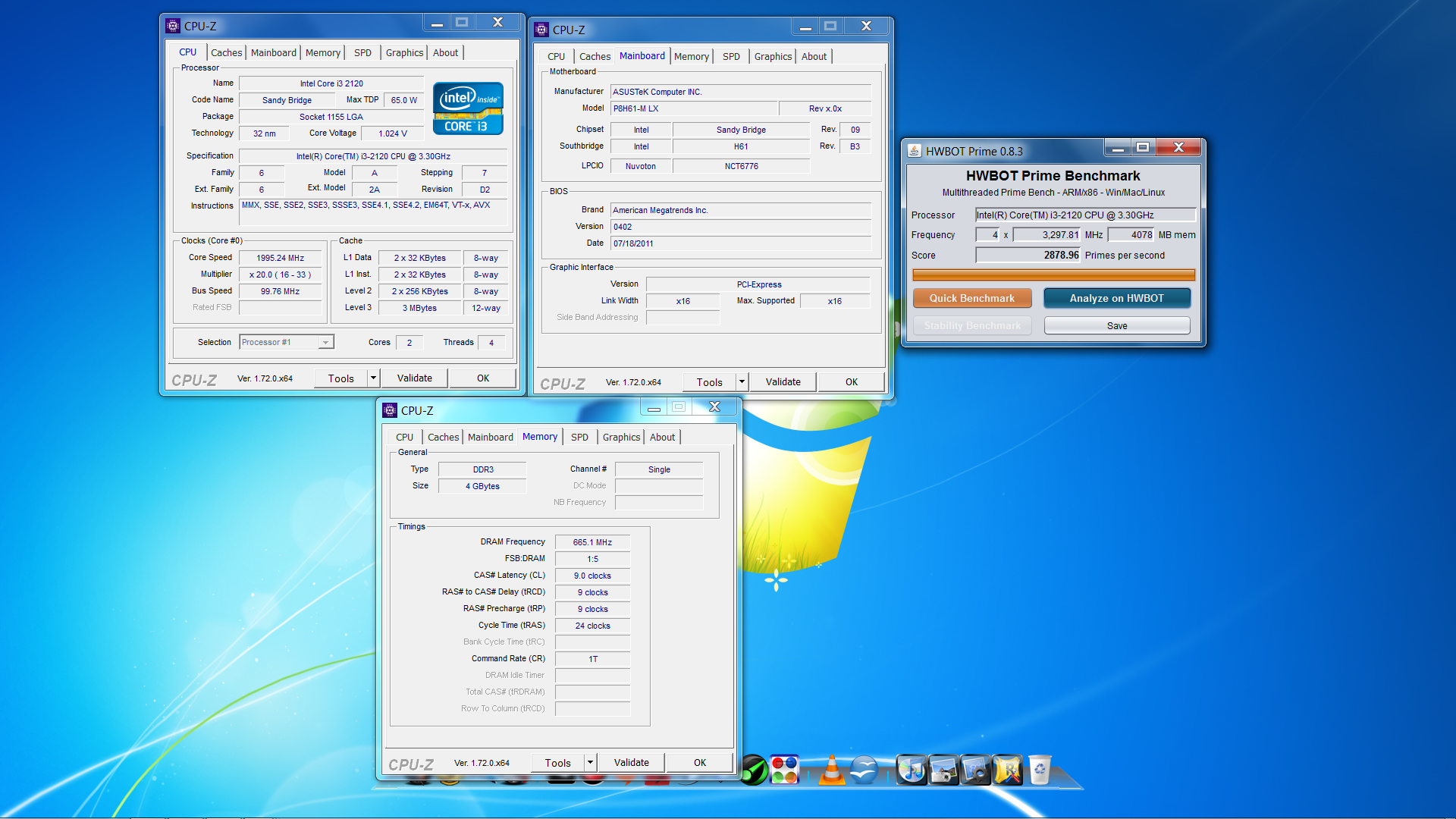Click the orange HWBOT benchmark progress bar

(x=1053, y=275)
